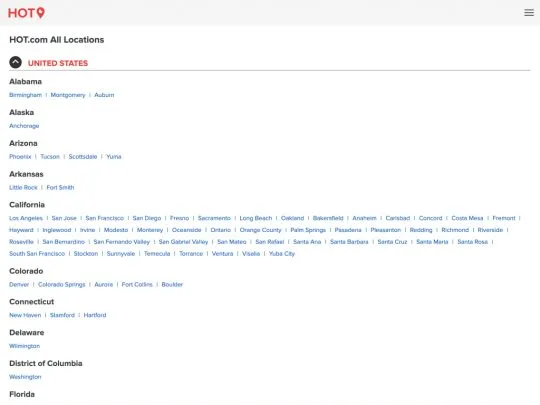Select the Ventura location
The height and width of the screenshot is (405, 540).
click(x=222, y=253)
